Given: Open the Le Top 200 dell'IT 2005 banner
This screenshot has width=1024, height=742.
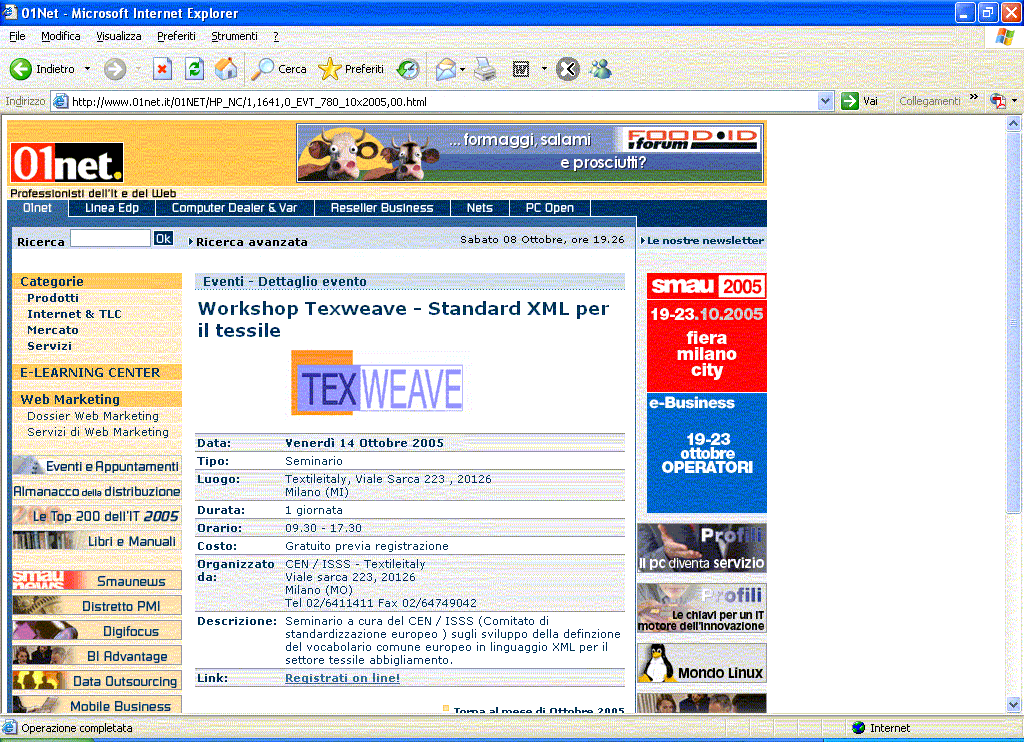Looking at the screenshot, I should point(97,516).
